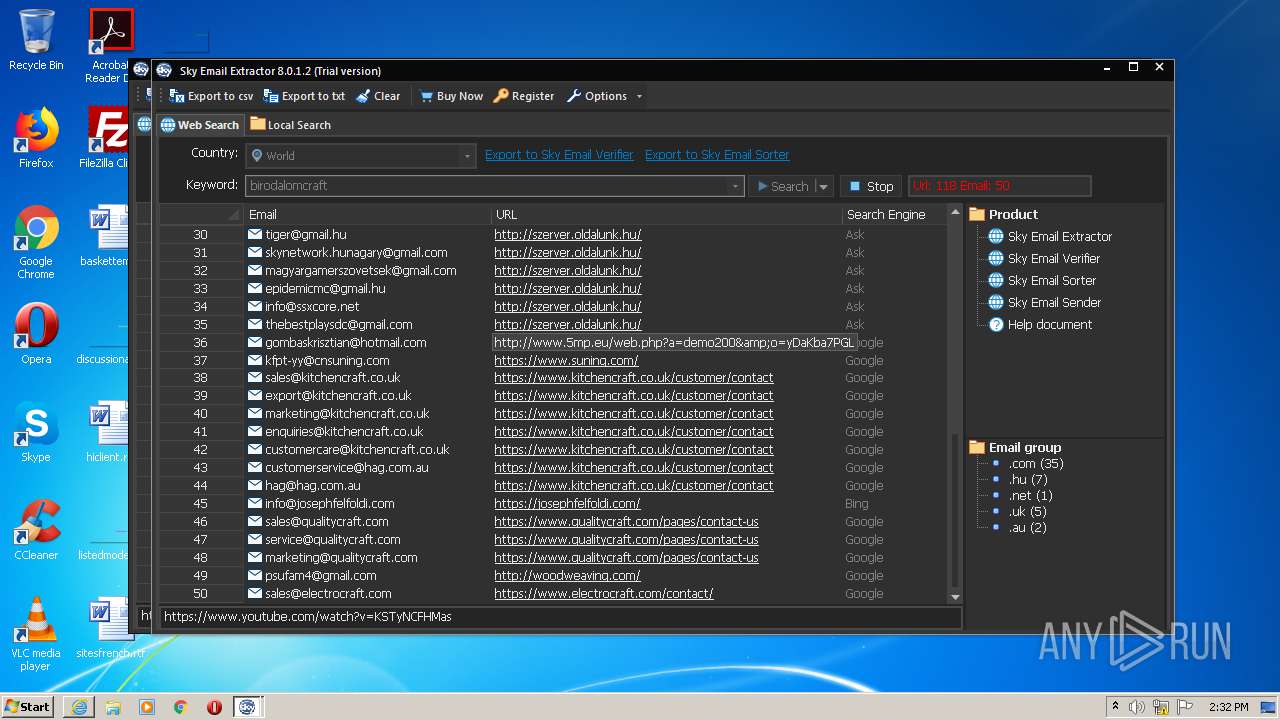
Task: Switch to the Web Search tab
Action: click(199, 125)
